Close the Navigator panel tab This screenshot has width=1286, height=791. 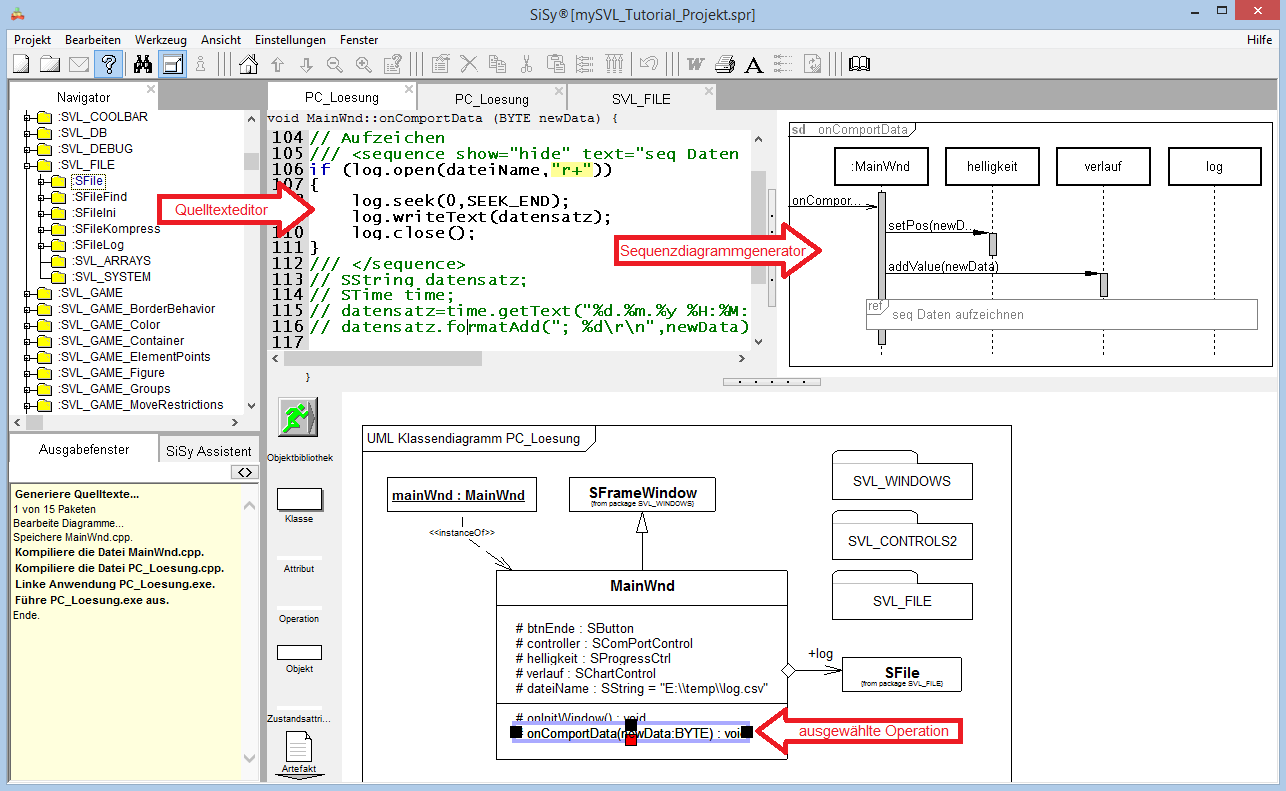(x=151, y=90)
